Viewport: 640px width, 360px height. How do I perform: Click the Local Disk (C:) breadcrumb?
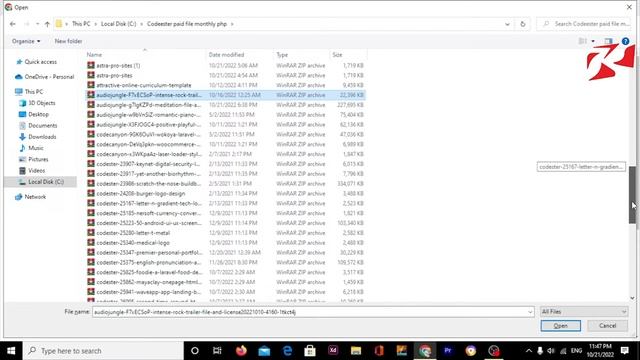(x=118, y=24)
